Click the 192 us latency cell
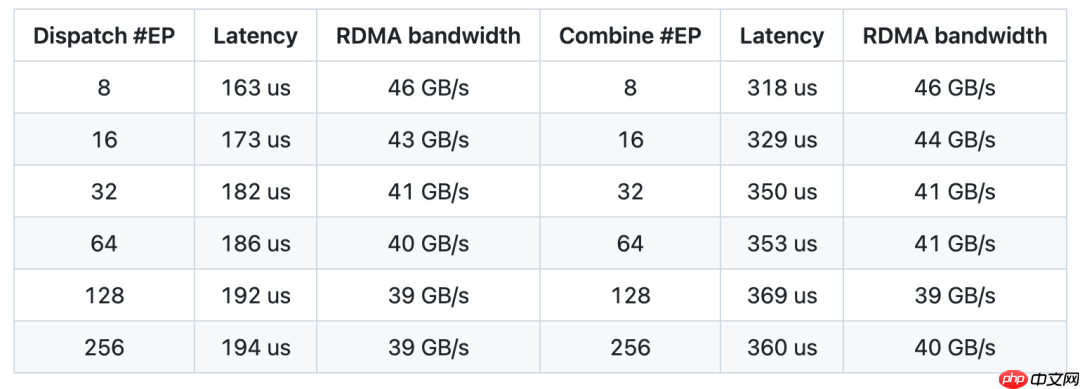The height and width of the screenshot is (389, 1080). (256, 295)
